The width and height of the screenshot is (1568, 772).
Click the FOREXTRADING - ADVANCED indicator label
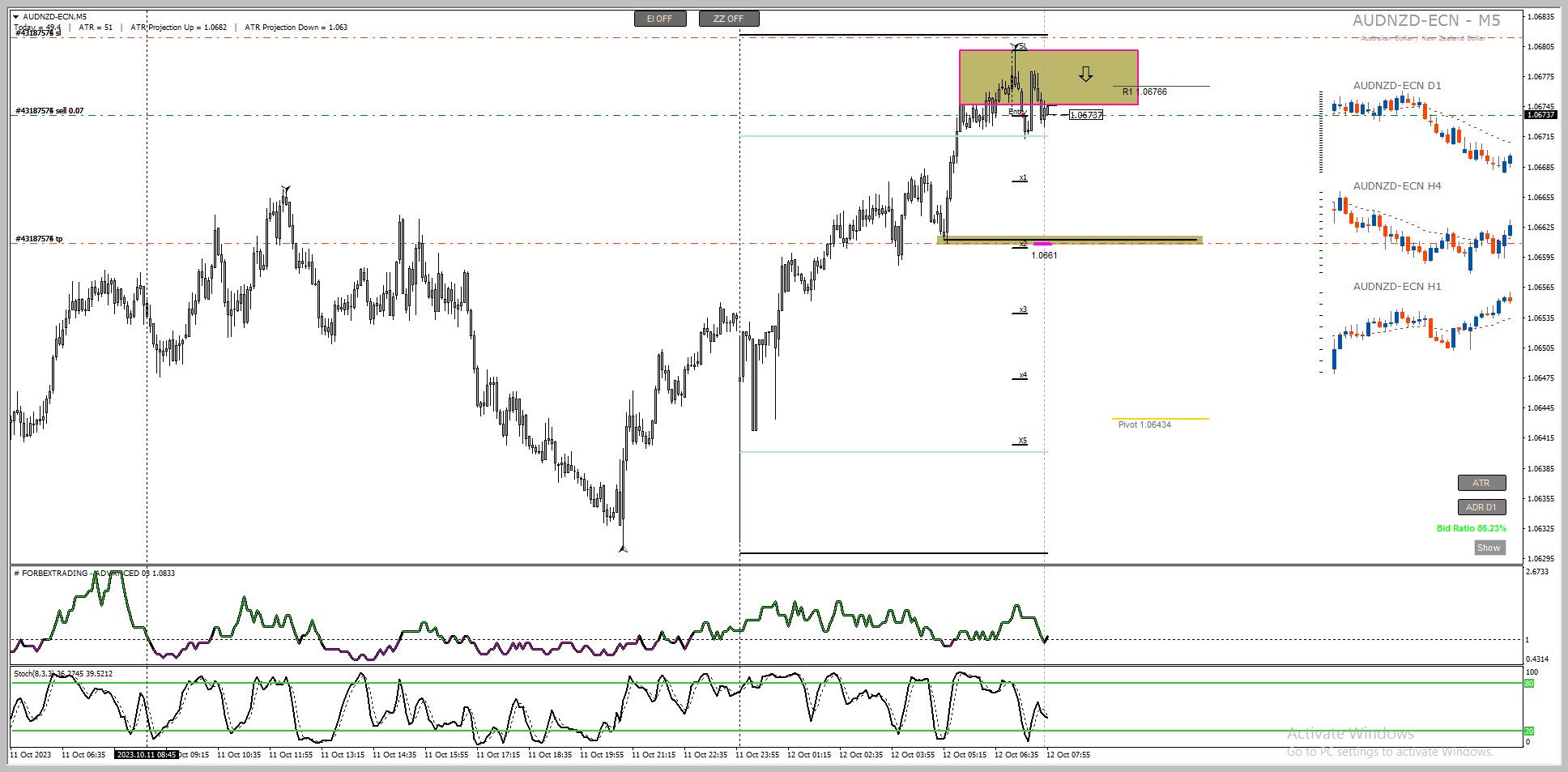pyautogui.click(x=94, y=573)
